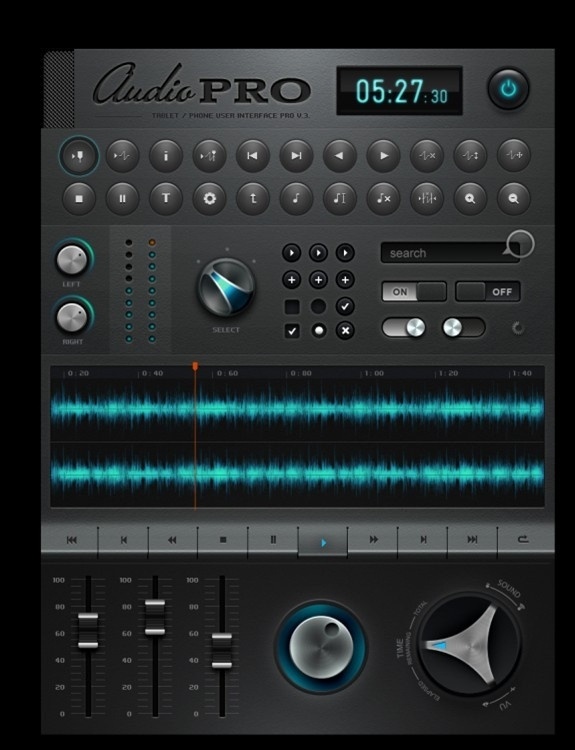Click the round right-arrow play button

(383, 156)
